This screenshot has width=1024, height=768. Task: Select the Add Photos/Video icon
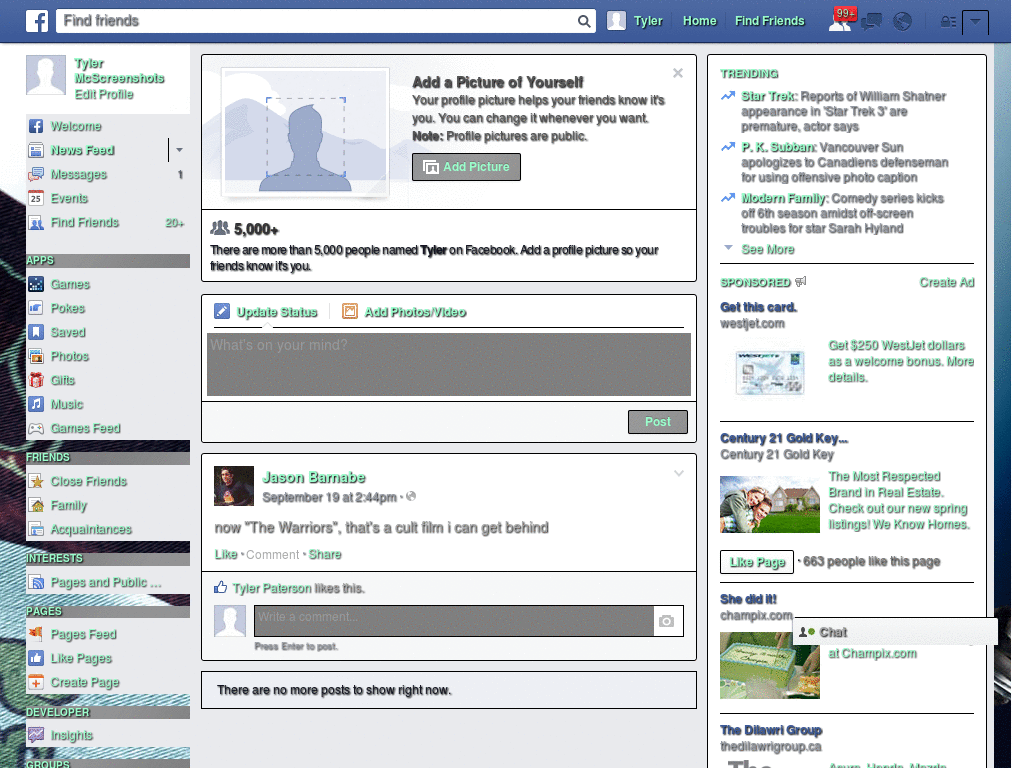349,311
